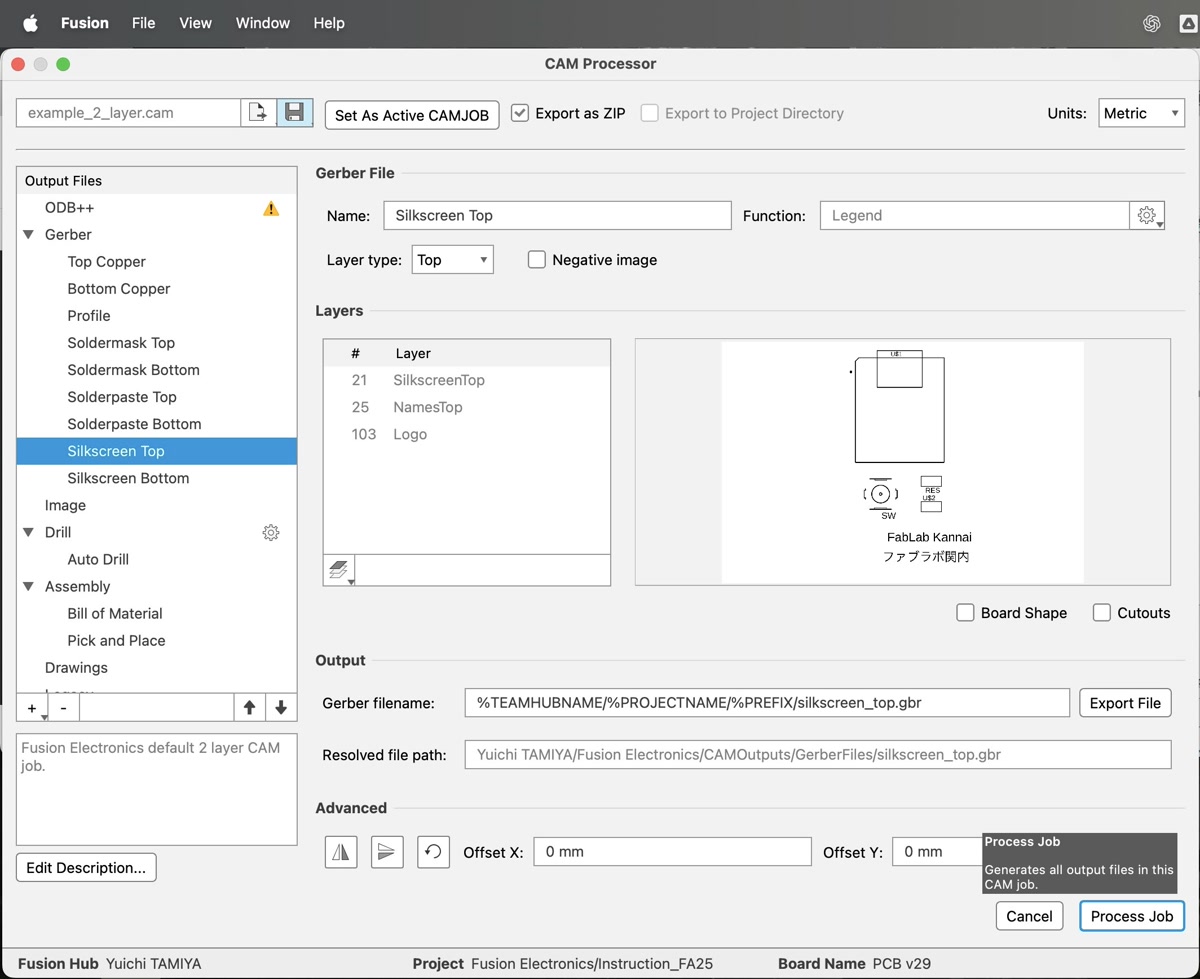The height and width of the screenshot is (979, 1200).
Task: Open the File menu
Action: (x=144, y=23)
